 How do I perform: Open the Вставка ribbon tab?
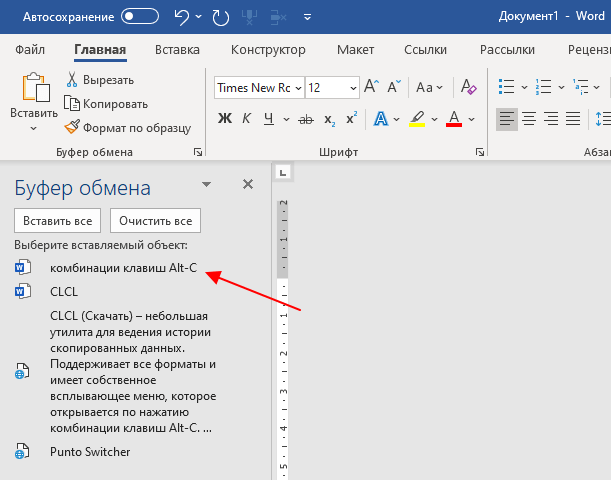coord(177,50)
